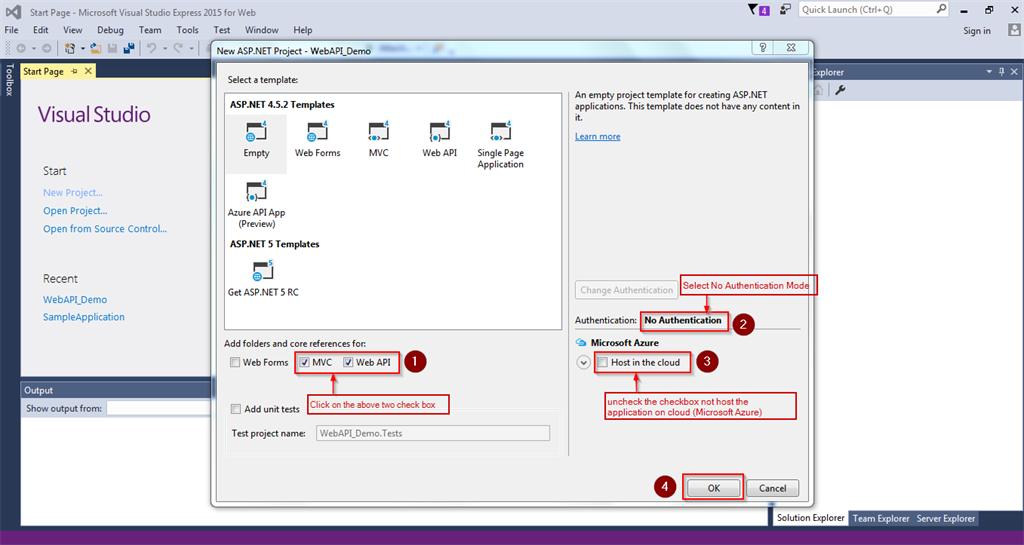Click the Change Authentication button

(626, 290)
